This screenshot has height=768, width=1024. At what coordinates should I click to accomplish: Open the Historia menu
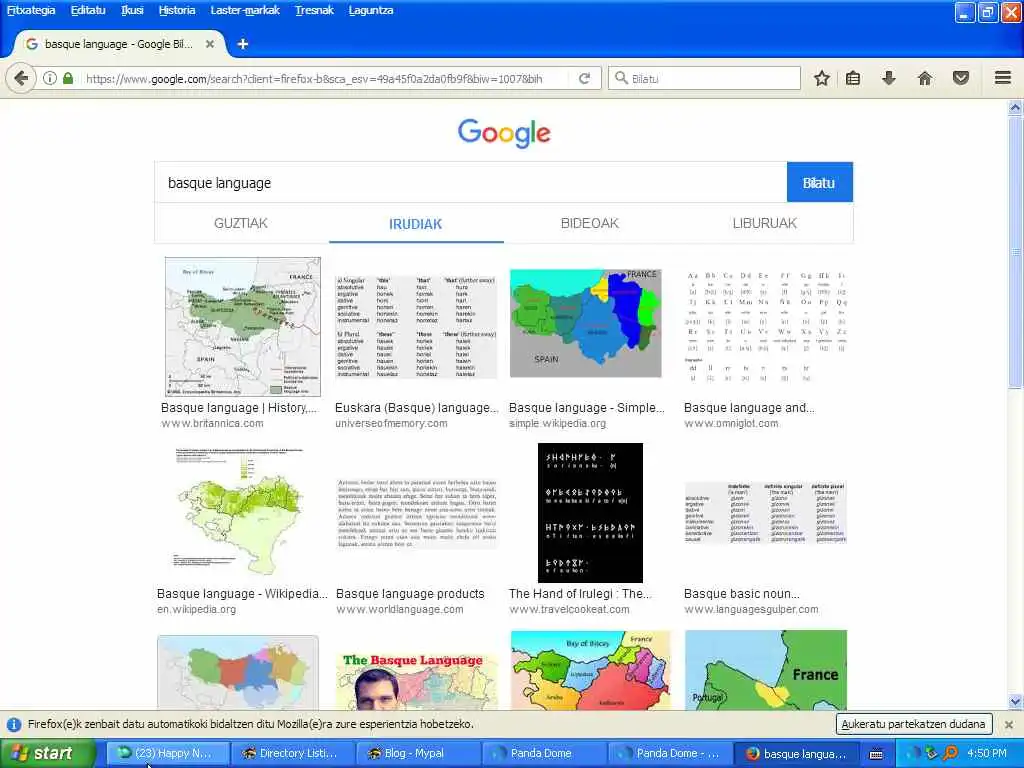[x=177, y=10]
